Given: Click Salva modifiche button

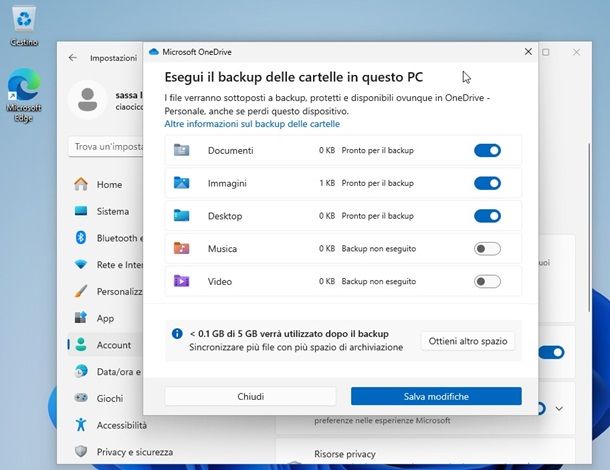Looking at the screenshot, I should 436,396.
